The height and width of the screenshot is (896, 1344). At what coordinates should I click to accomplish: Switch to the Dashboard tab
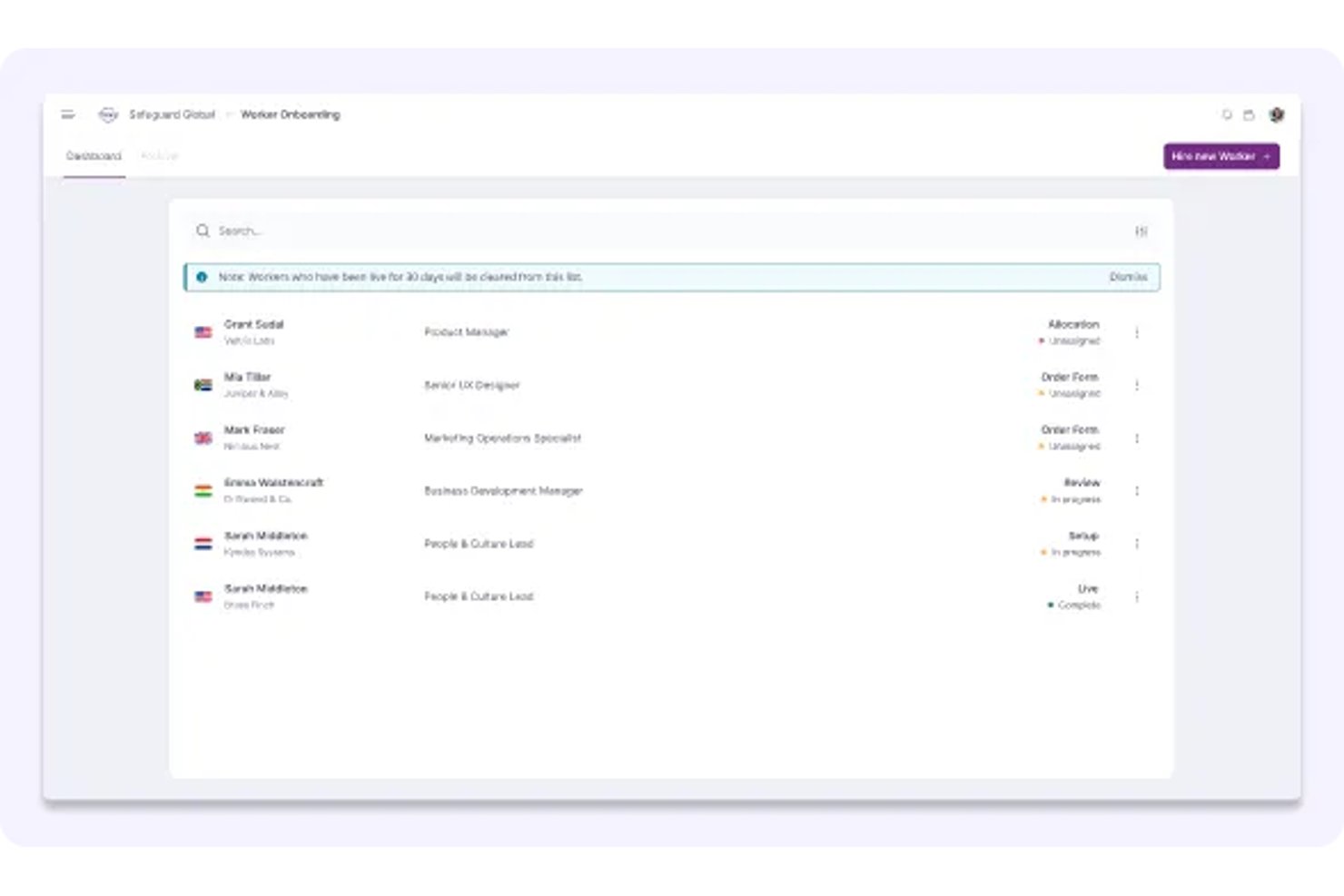[94, 156]
